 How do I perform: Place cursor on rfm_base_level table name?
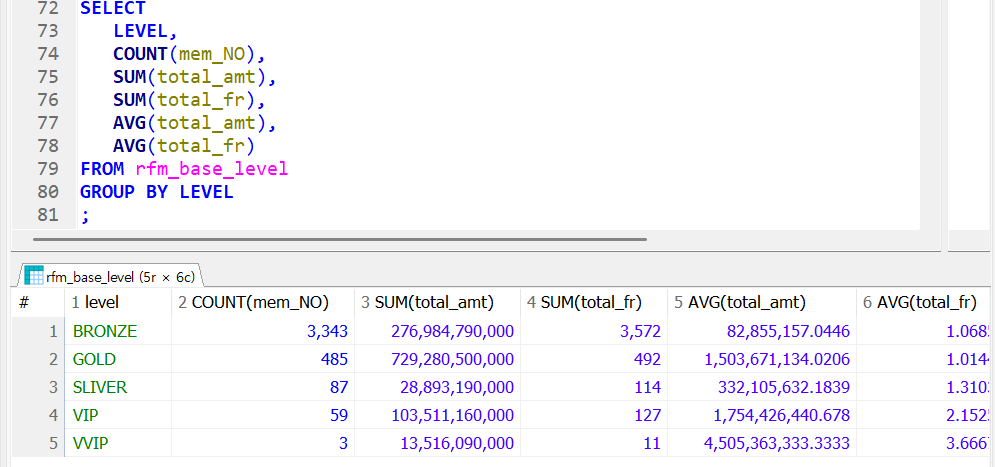212,169
